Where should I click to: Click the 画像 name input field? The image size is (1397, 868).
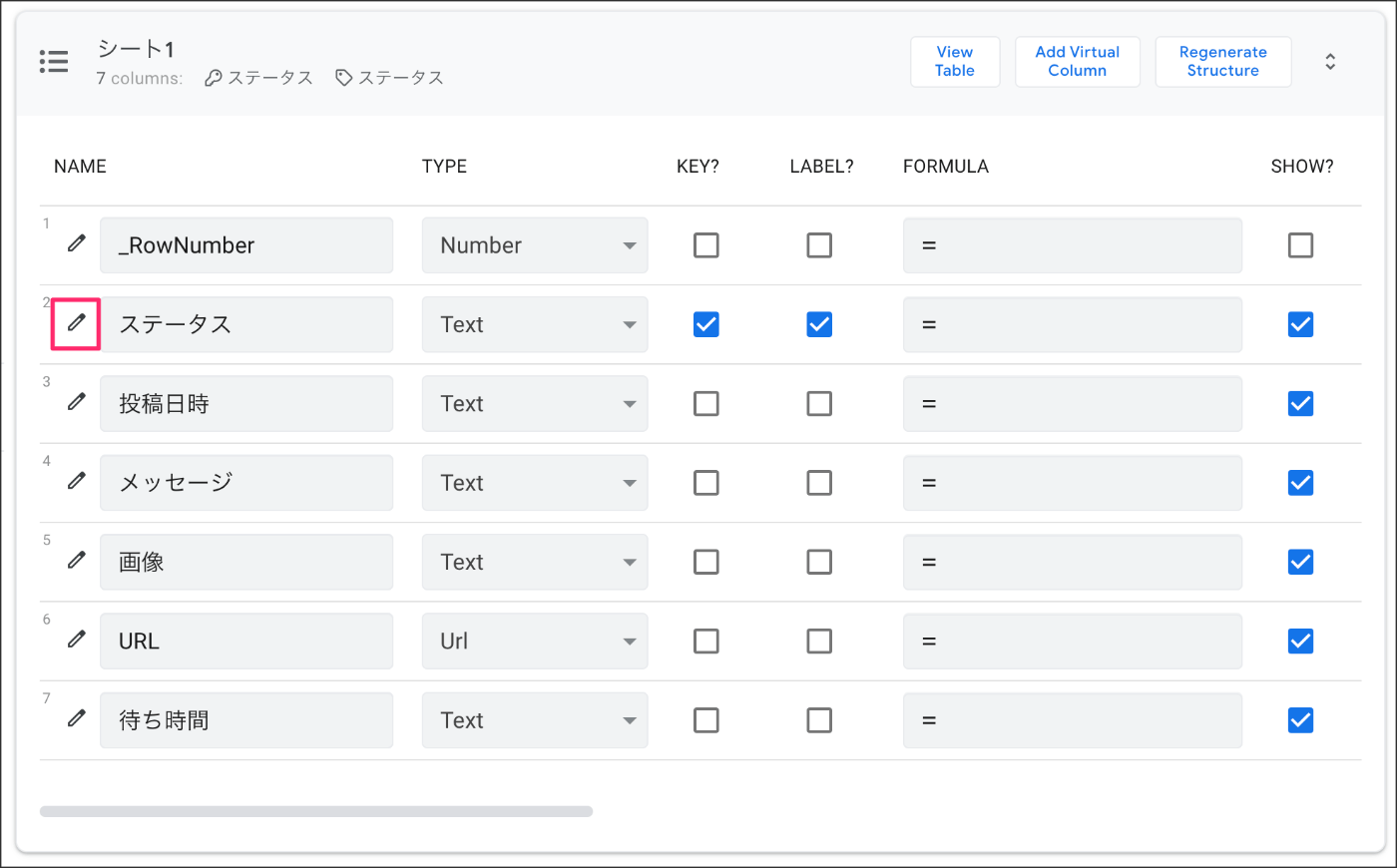[246, 562]
